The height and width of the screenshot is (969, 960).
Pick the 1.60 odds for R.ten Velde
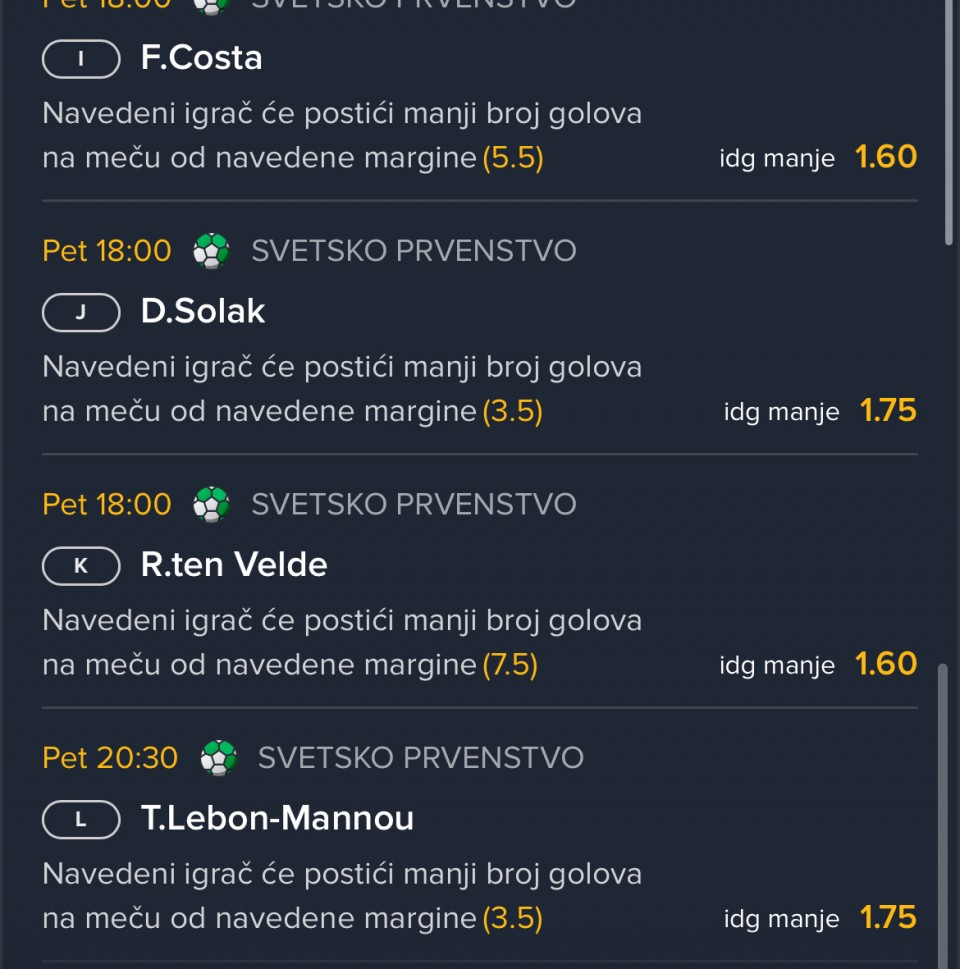point(886,664)
